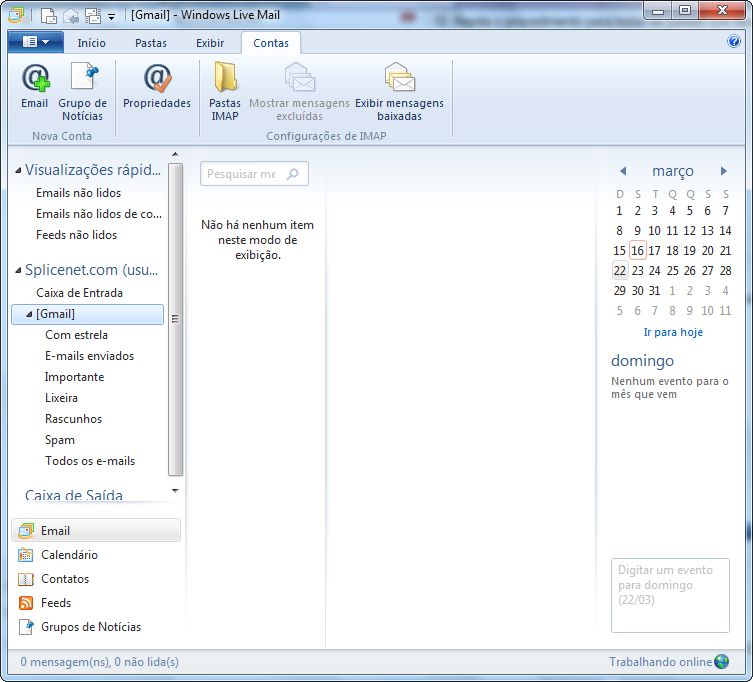Switch to the Pastas tab
The width and height of the screenshot is (753, 682).
coord(151,43)
